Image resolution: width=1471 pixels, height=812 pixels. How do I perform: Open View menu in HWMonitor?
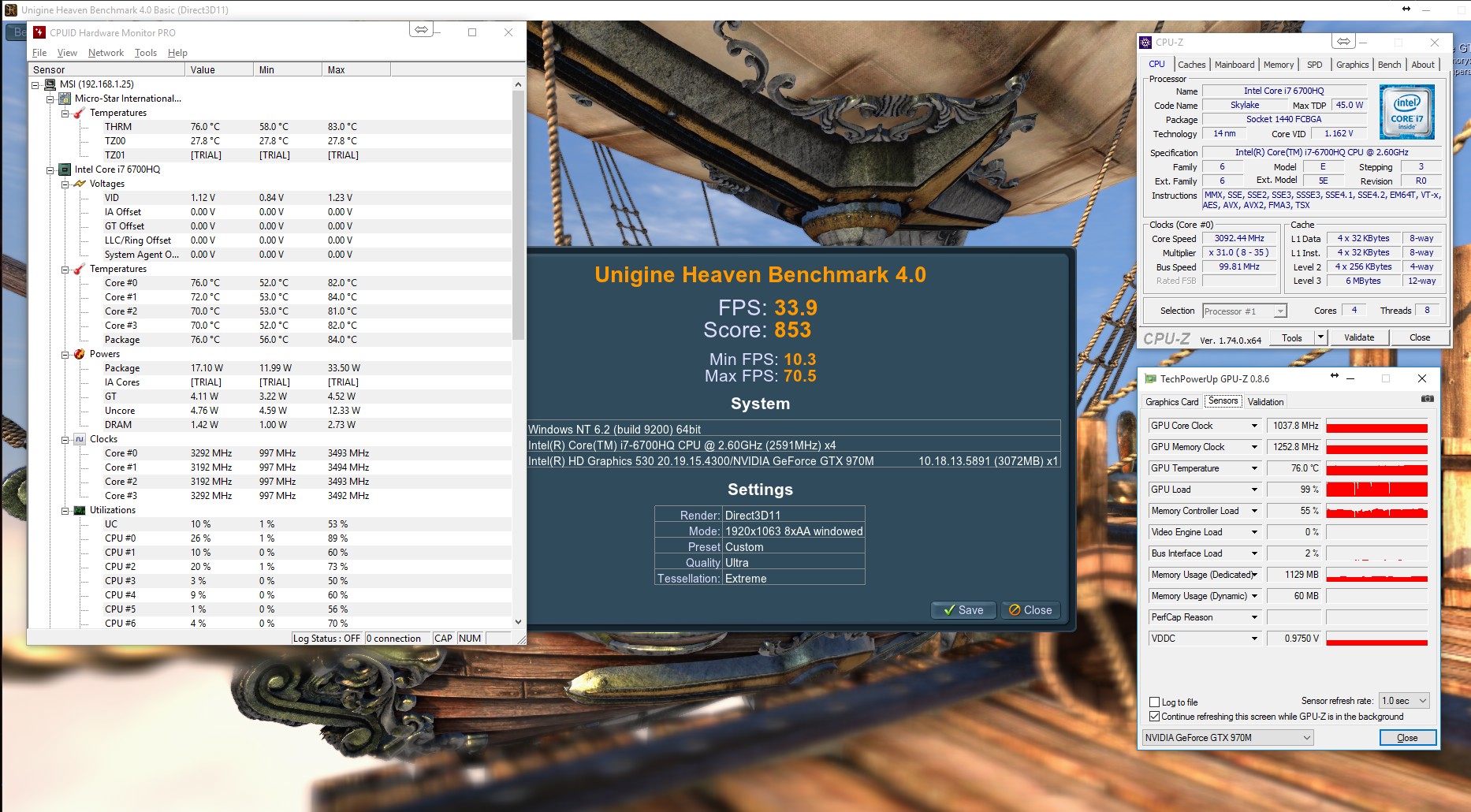pos(68,53)
